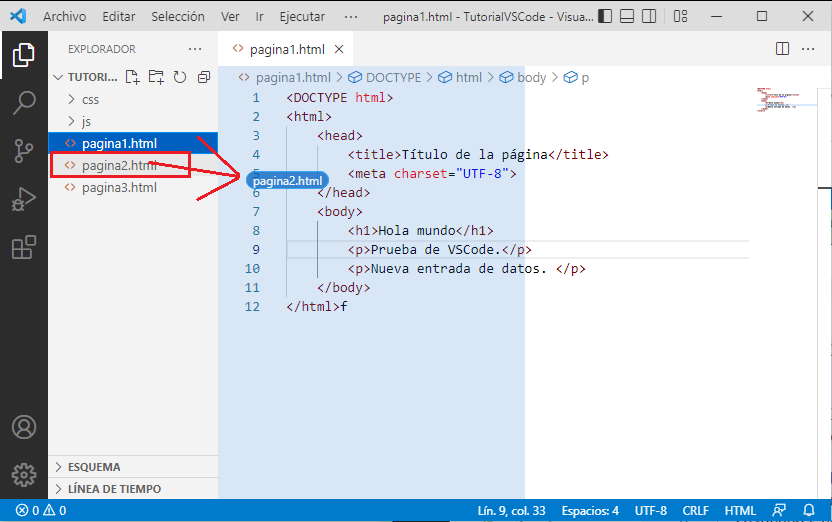This screenshot has height=522, width=832.
Task: Click p breadcrumb item
Action: click(576, 77)
